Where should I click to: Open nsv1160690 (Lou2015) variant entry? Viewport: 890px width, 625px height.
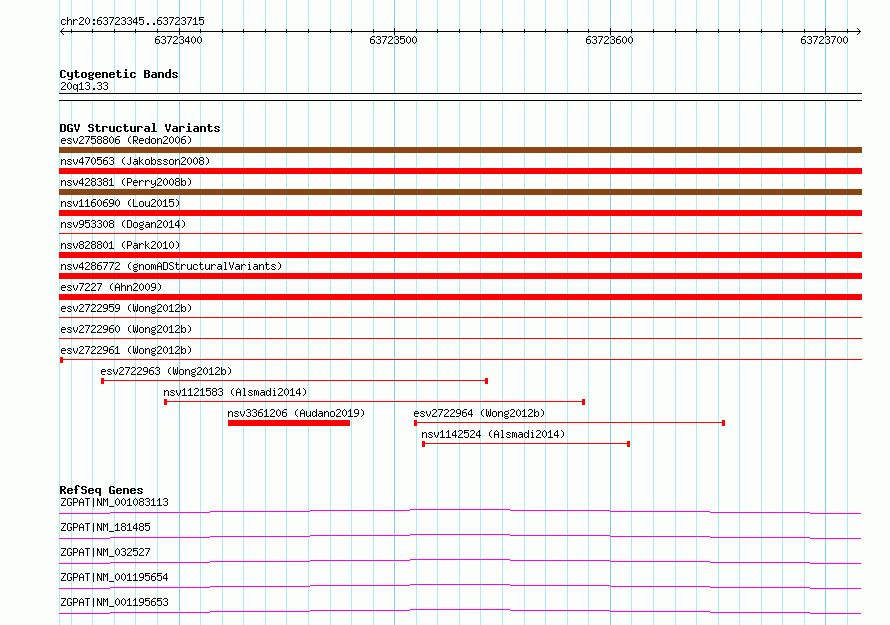(120, 203)
